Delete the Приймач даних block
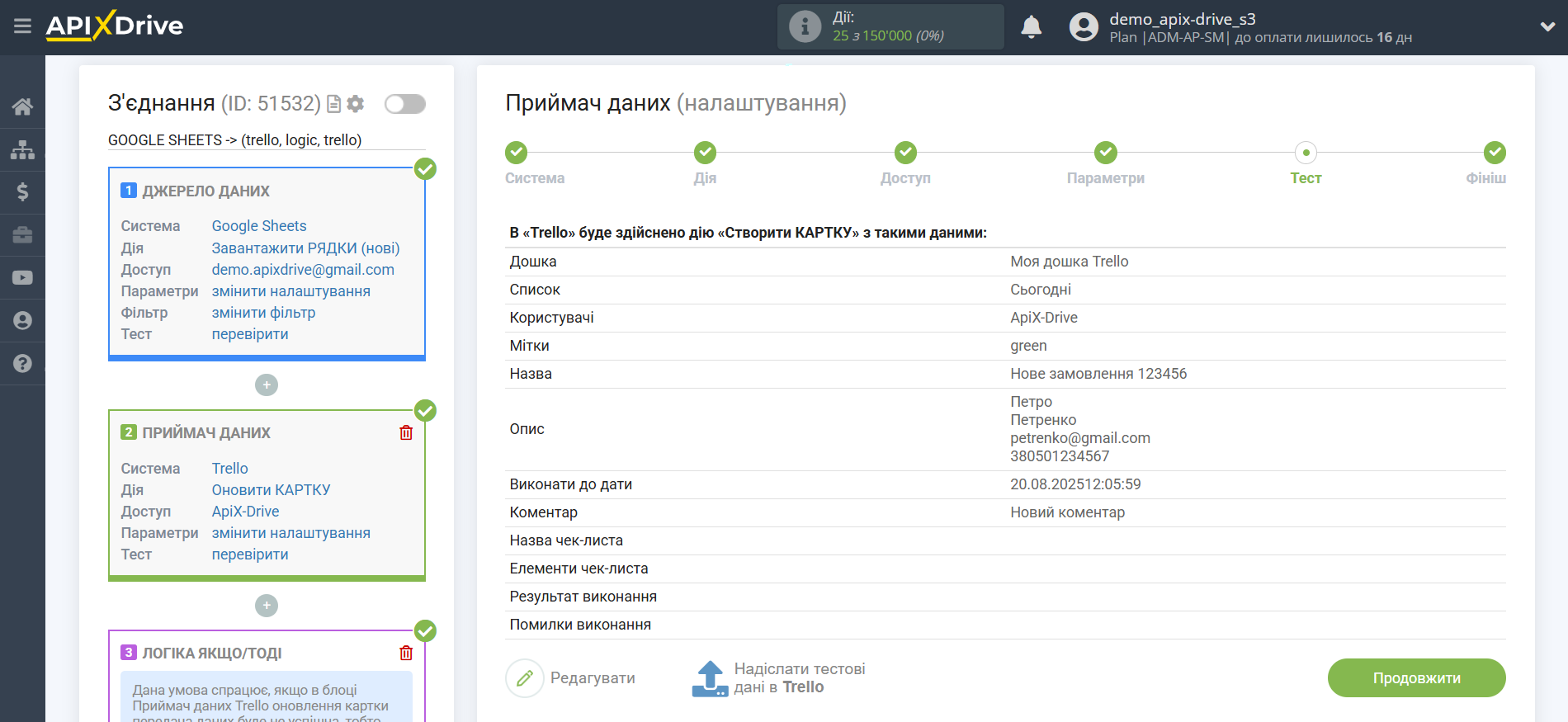Viewport: 1568px width, 722px height. click(406, 433)
